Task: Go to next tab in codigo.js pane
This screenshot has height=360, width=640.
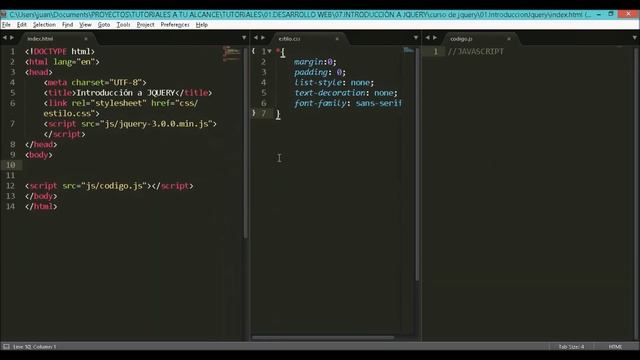Action: tap(435, 38)
